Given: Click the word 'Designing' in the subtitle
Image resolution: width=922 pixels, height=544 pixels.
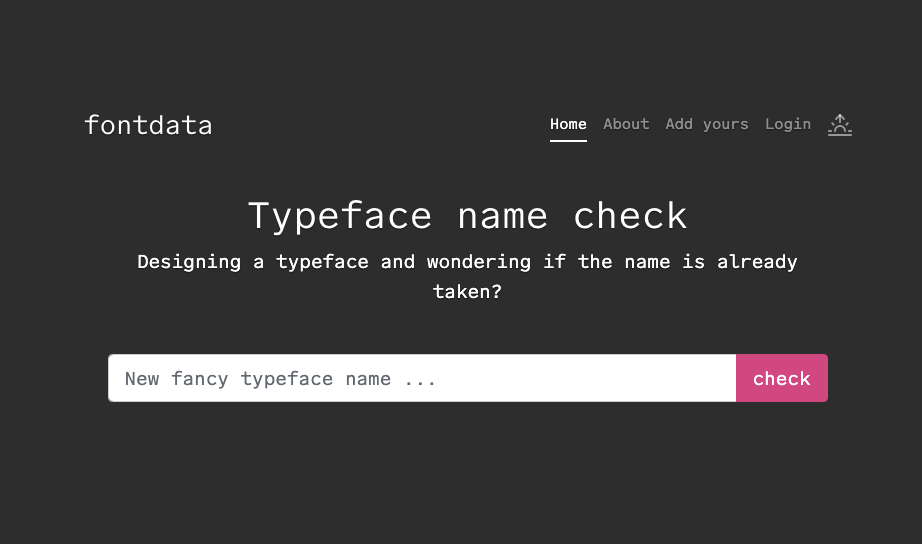Looking at the screenshot, I should click(x=189, y=262).
